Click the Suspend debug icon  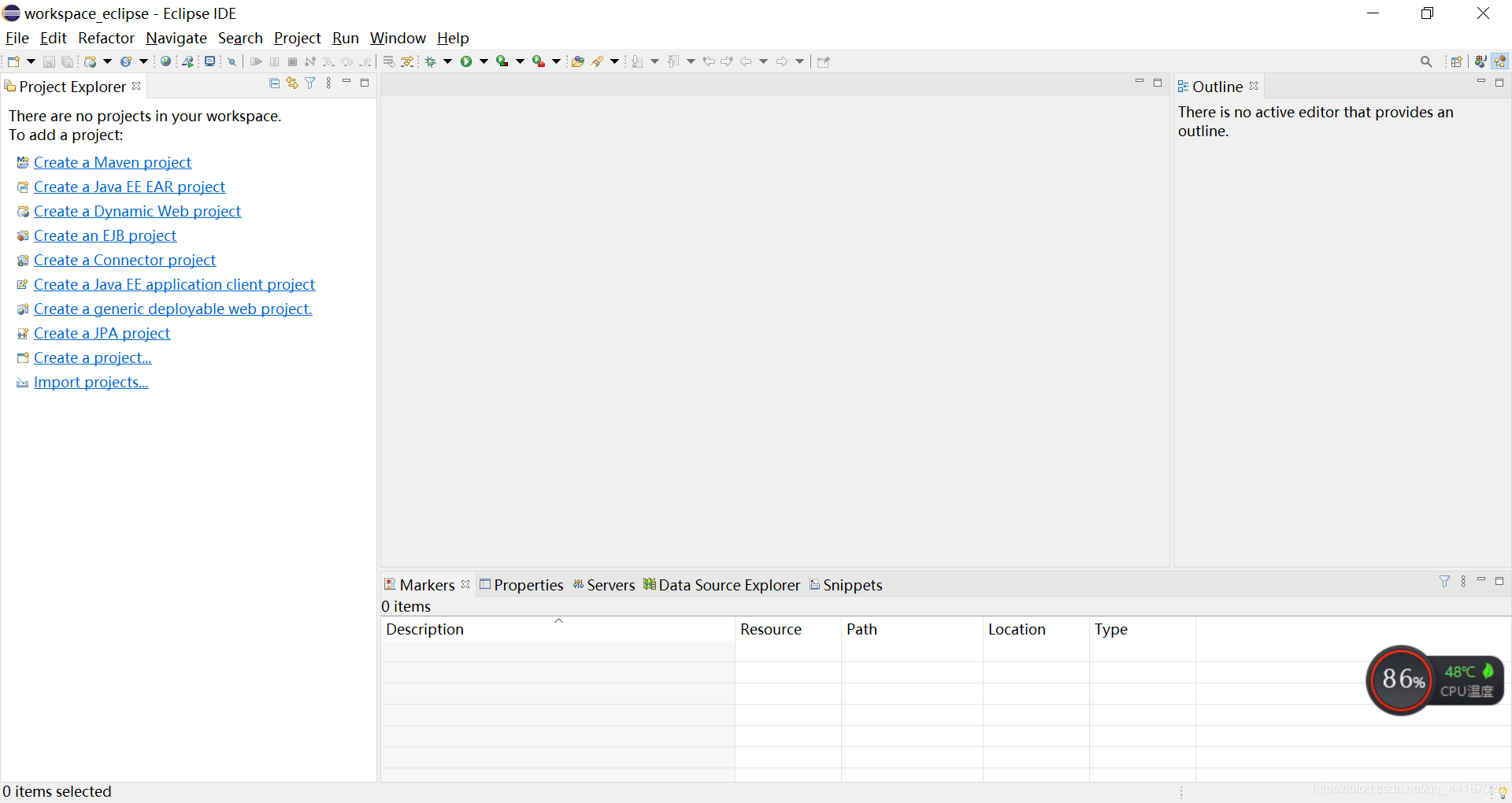pyautogui.click(x=274, y=61)
